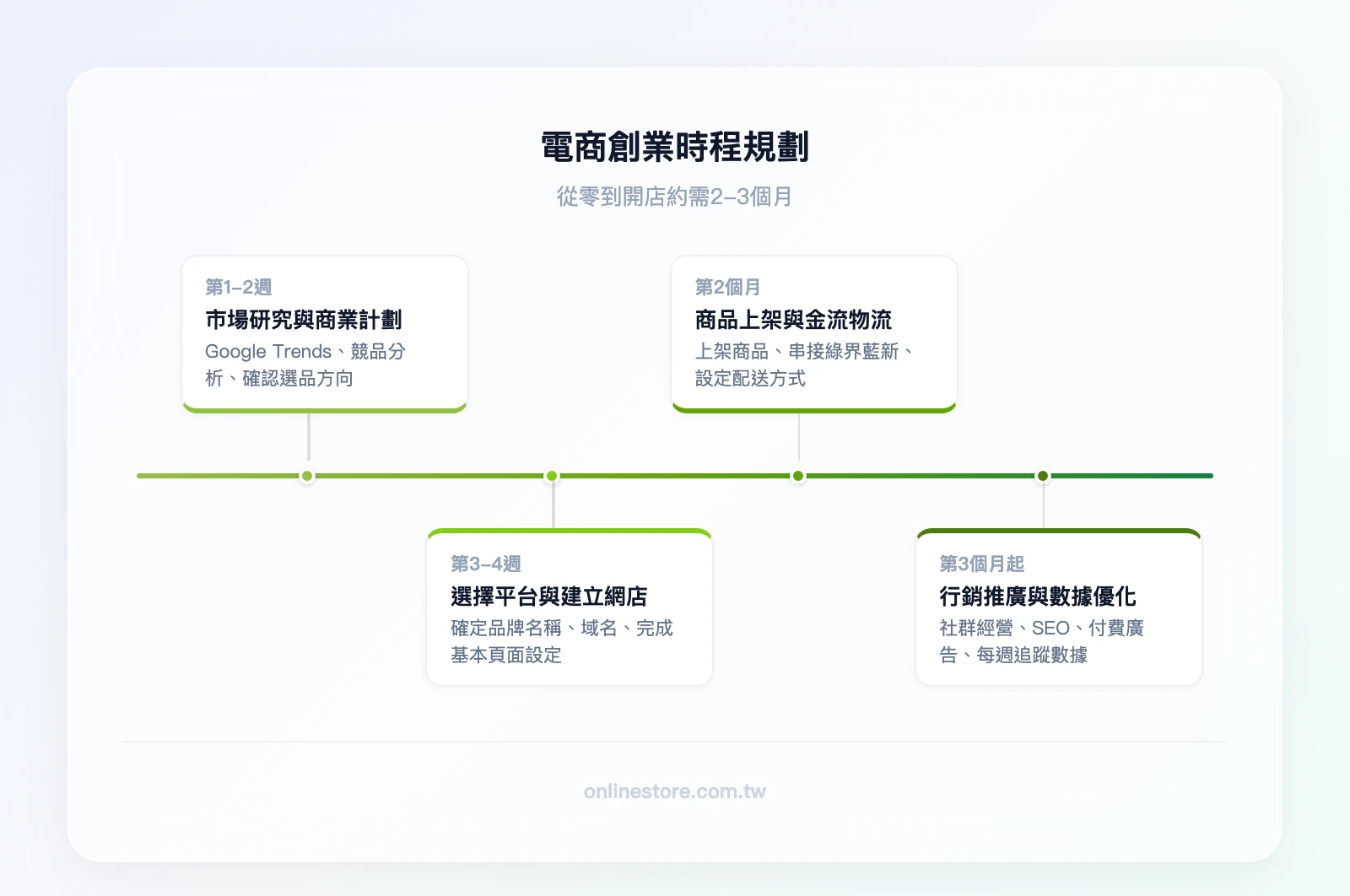Viewport: 1350px width, 896px height.
Task: Select the second timeline node dot
Action: point(552,475)
